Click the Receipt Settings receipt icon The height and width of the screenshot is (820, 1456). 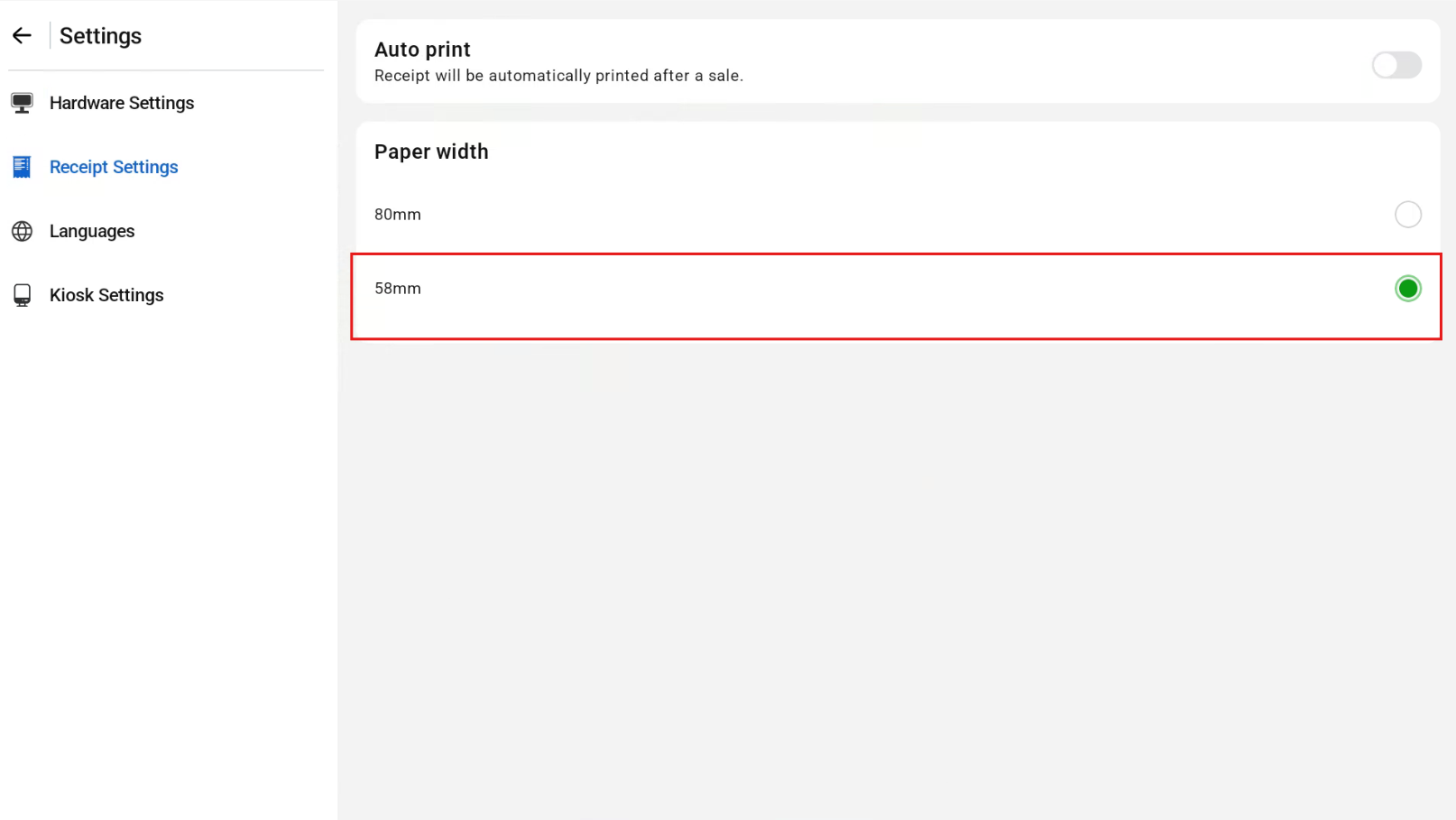pos(22,167)
